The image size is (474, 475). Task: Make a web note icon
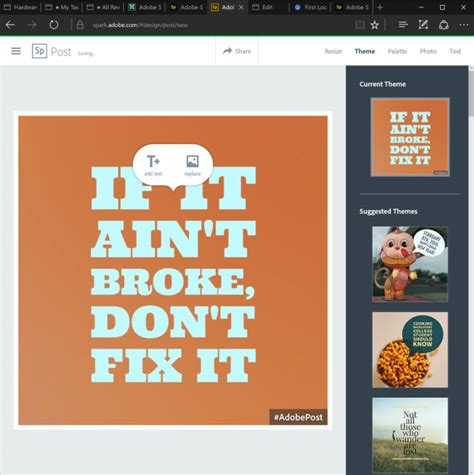(423, 25)
